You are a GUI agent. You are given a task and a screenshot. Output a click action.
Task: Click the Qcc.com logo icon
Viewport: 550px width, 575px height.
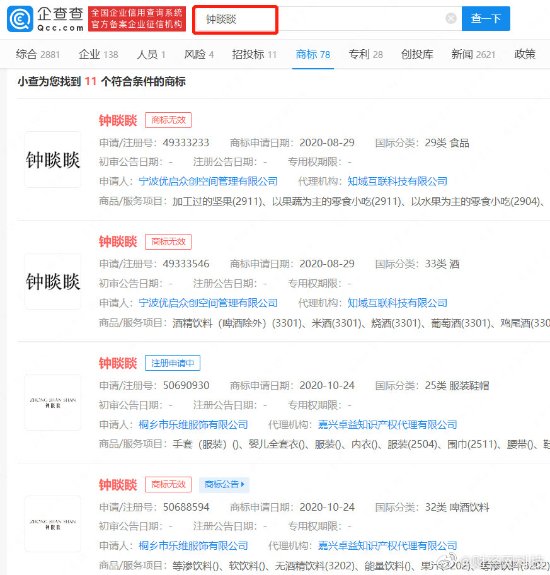[x=20, y=19]
